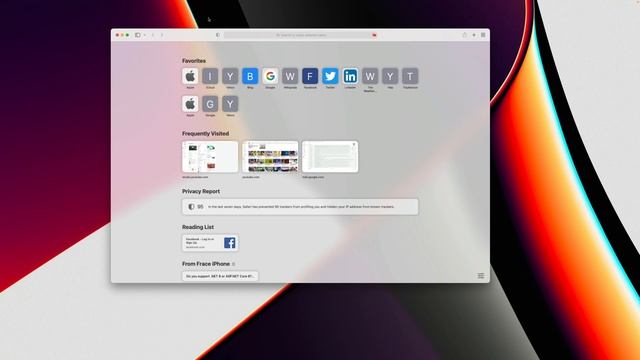Open The Weather Channel favorite
640x360 pixels.
[370, 76]
